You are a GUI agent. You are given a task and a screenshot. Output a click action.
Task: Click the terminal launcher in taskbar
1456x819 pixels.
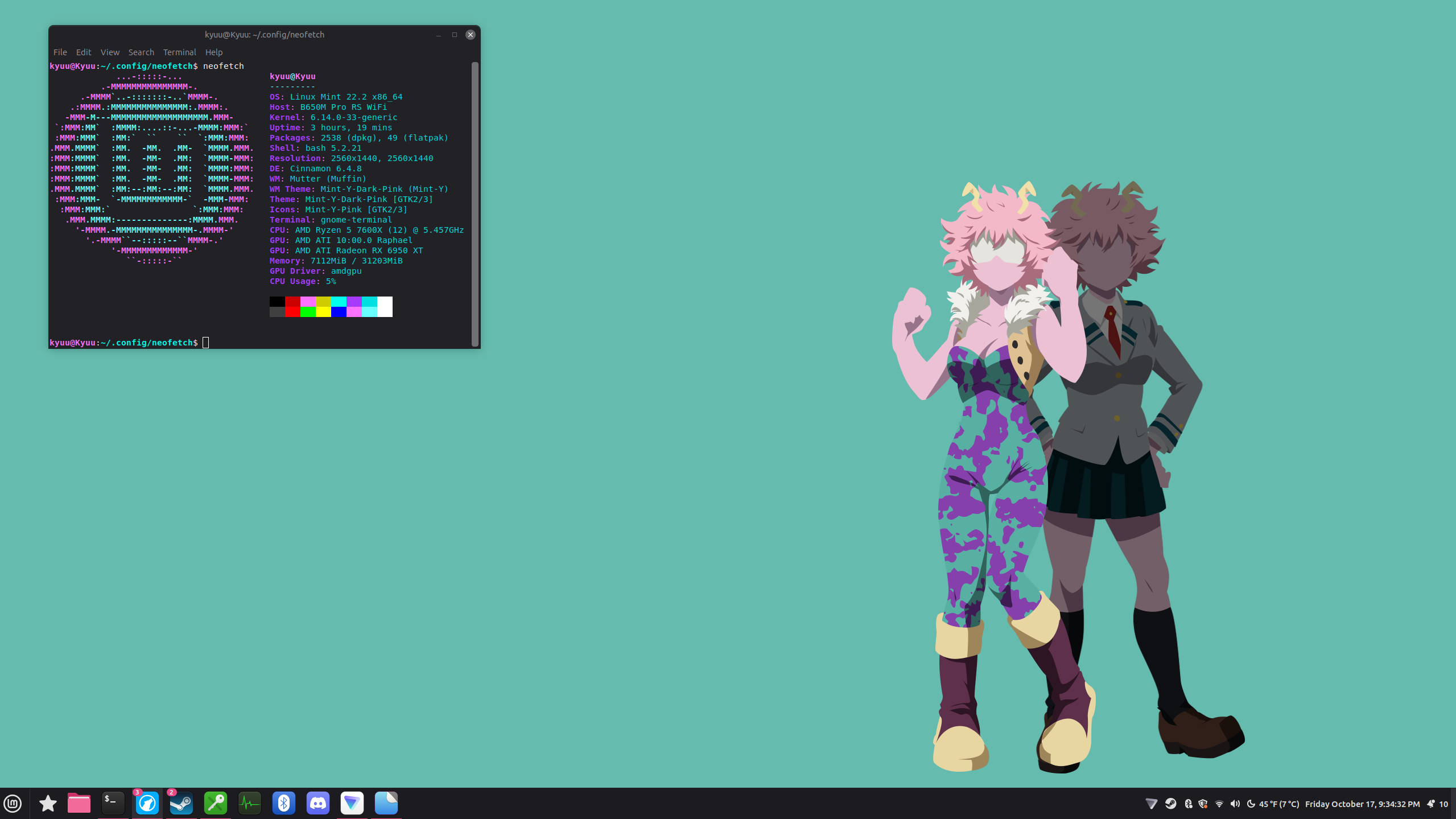pos(113,803)
